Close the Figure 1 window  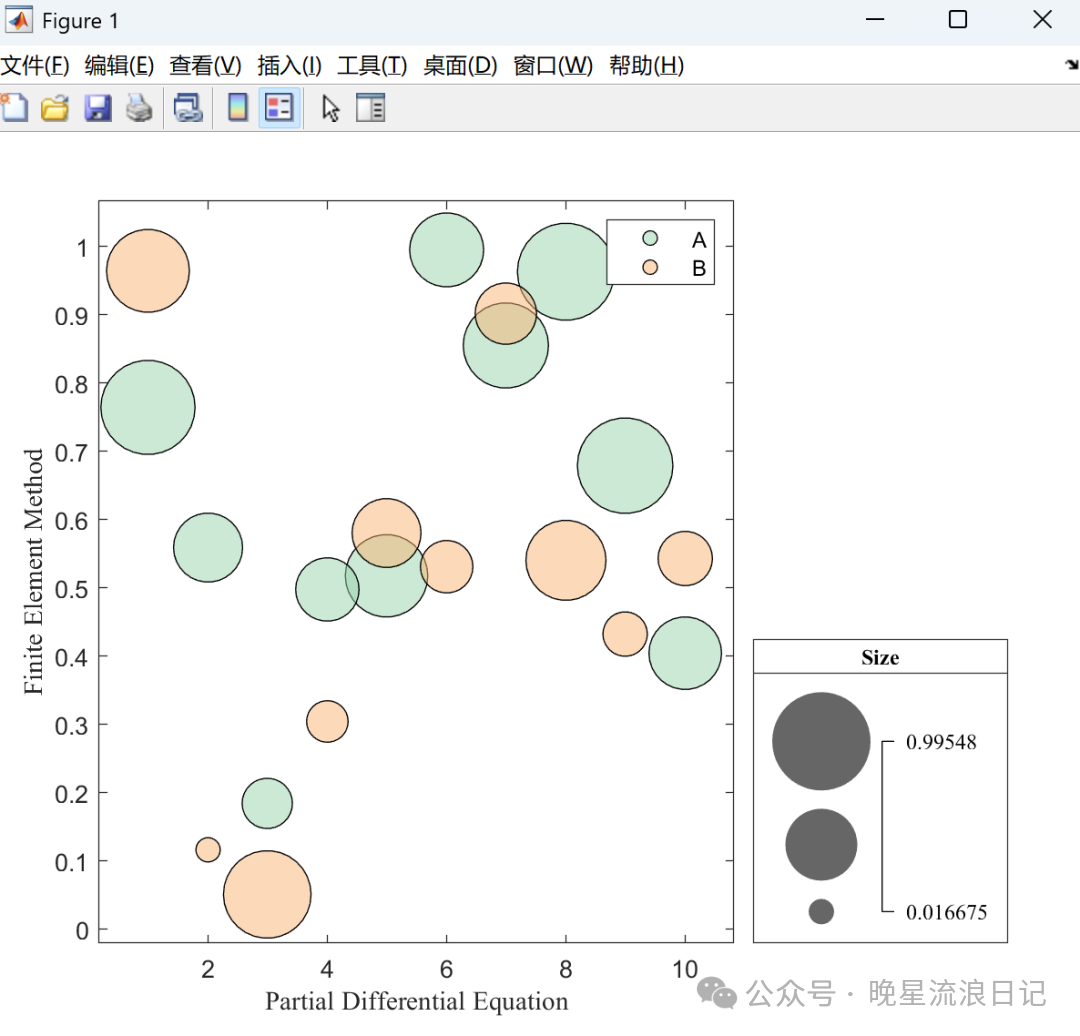(1042, 19)
